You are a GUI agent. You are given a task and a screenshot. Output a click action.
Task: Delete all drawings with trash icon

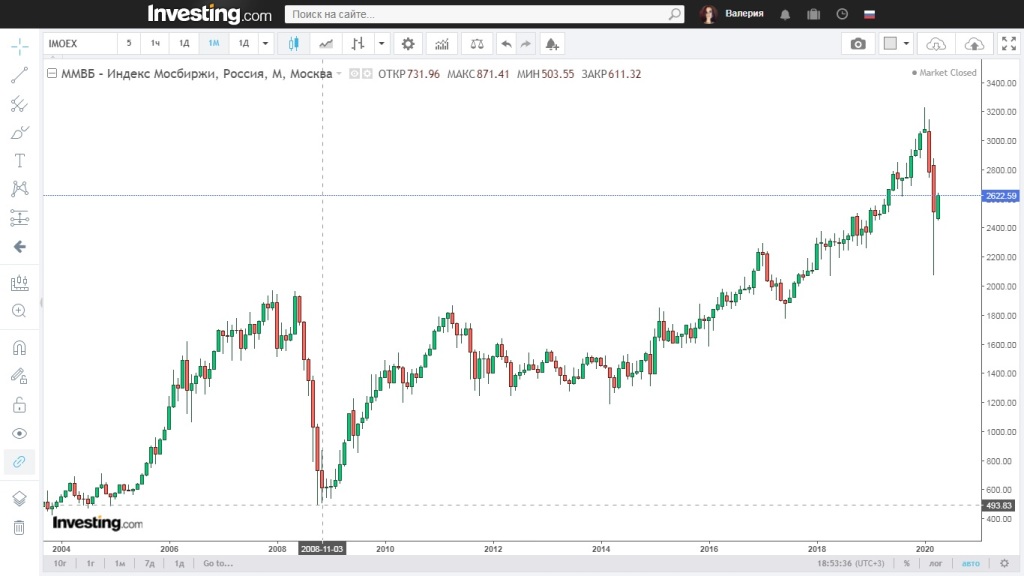point(19,527)
